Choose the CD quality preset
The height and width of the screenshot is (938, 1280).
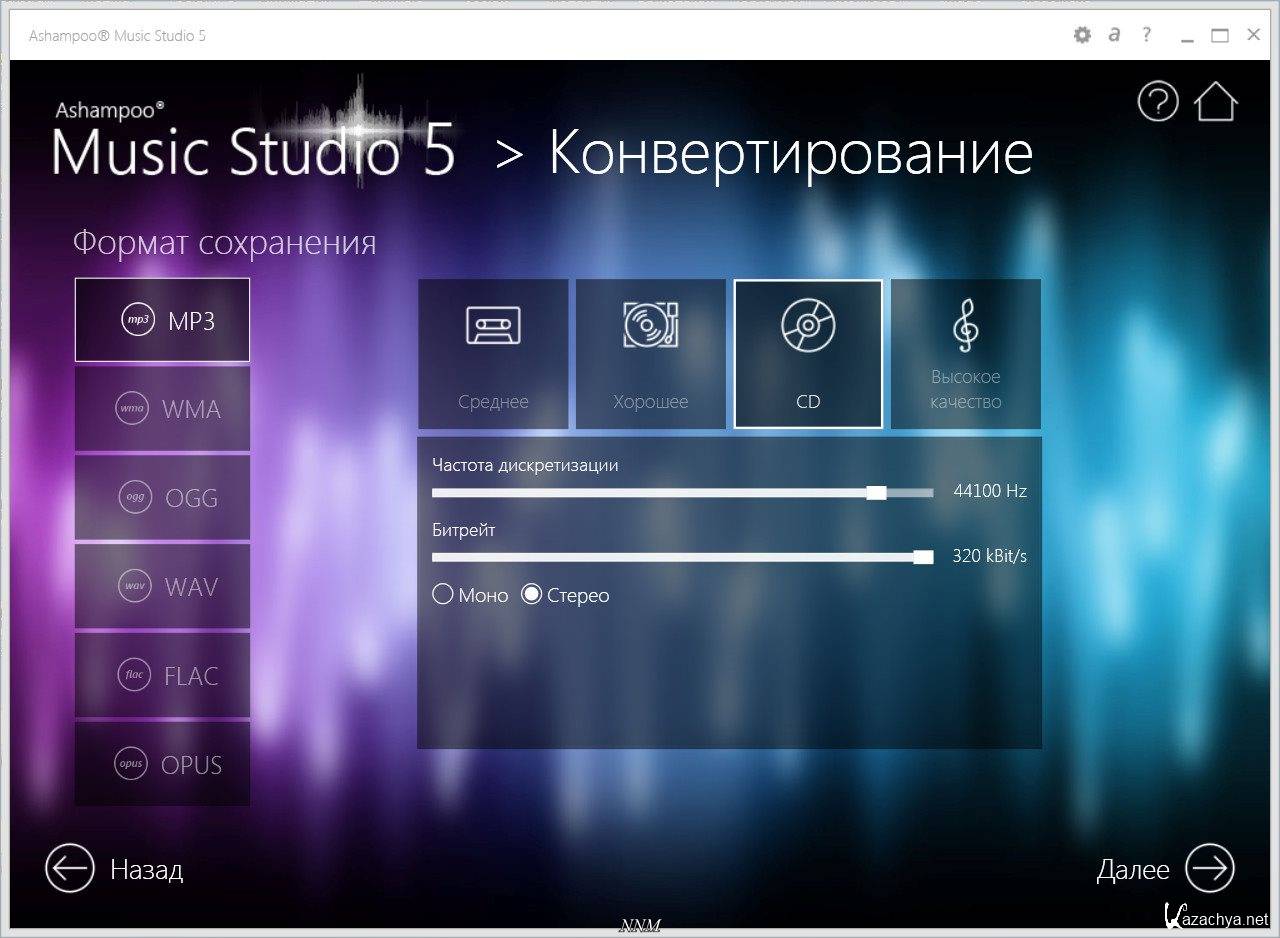click(808, 354)
